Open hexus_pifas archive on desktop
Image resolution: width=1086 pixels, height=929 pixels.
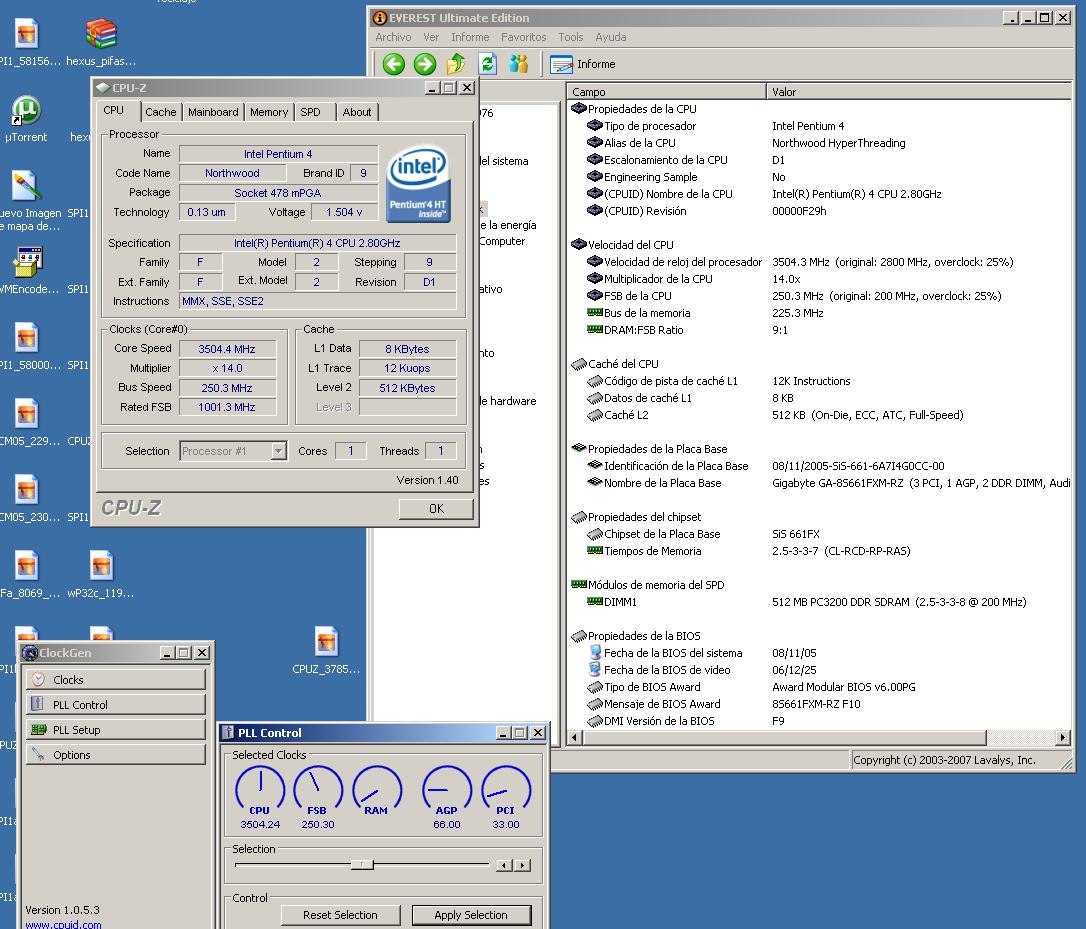coord(101,42)
